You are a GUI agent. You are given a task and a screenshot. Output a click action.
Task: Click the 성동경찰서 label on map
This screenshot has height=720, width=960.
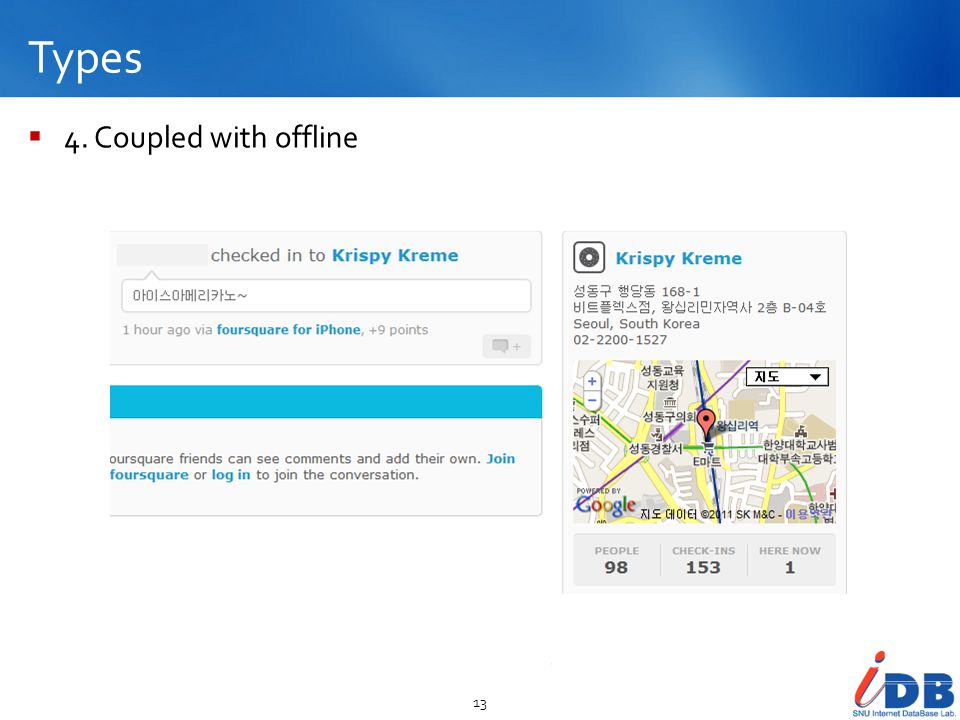point(656,449)
